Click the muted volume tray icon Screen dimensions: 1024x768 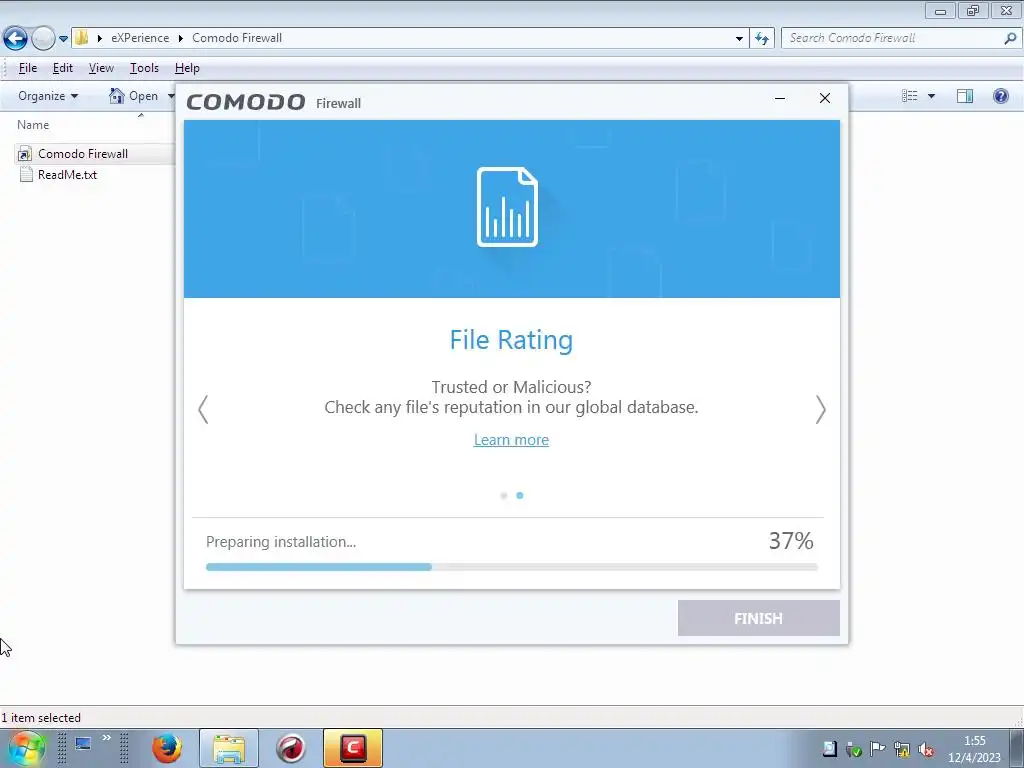tap(926, 750)
